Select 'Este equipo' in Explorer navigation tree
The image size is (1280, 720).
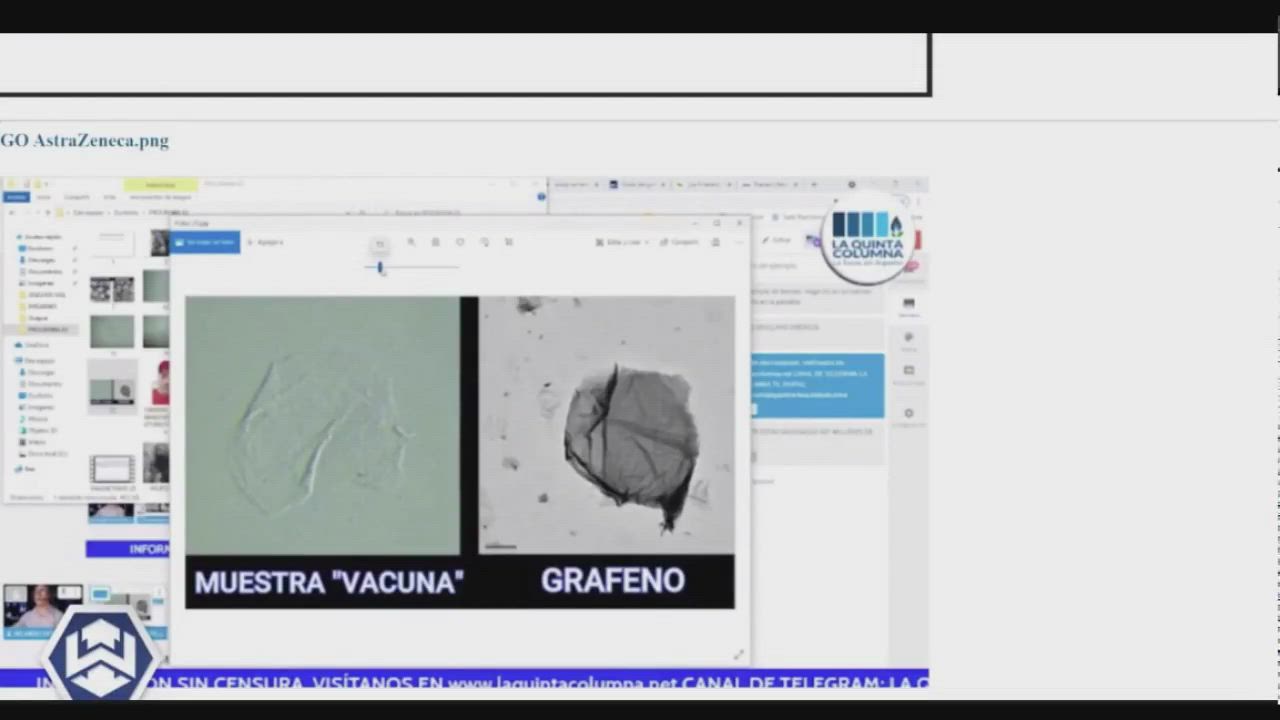click(x=39, y=360)
